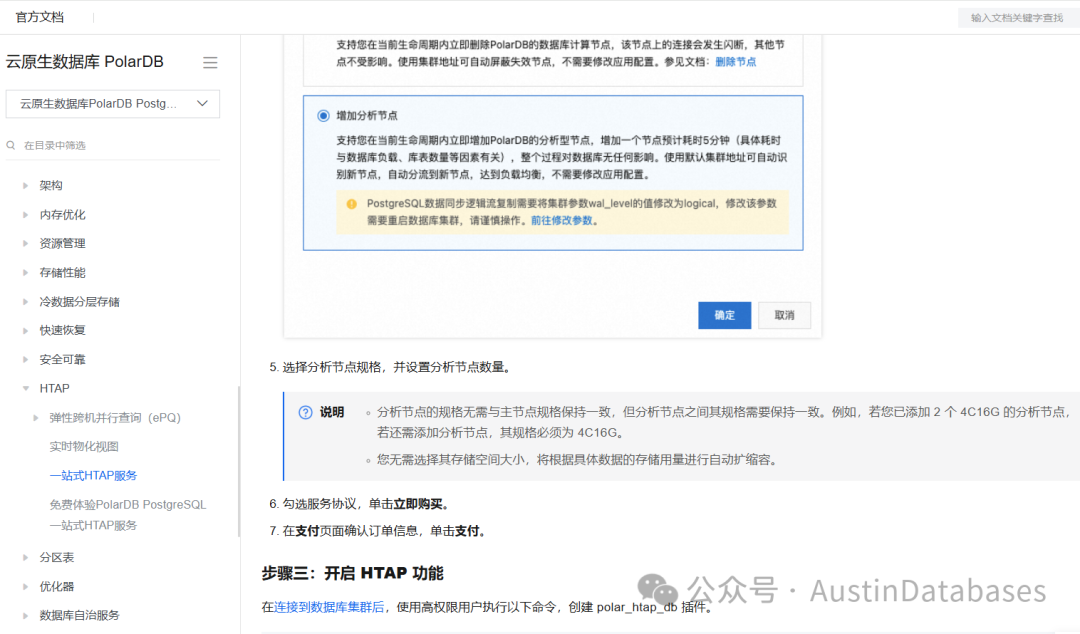Click the search magnifier icon in directory filter
The width and height of the screenshot is (1080, 634).
11,145
